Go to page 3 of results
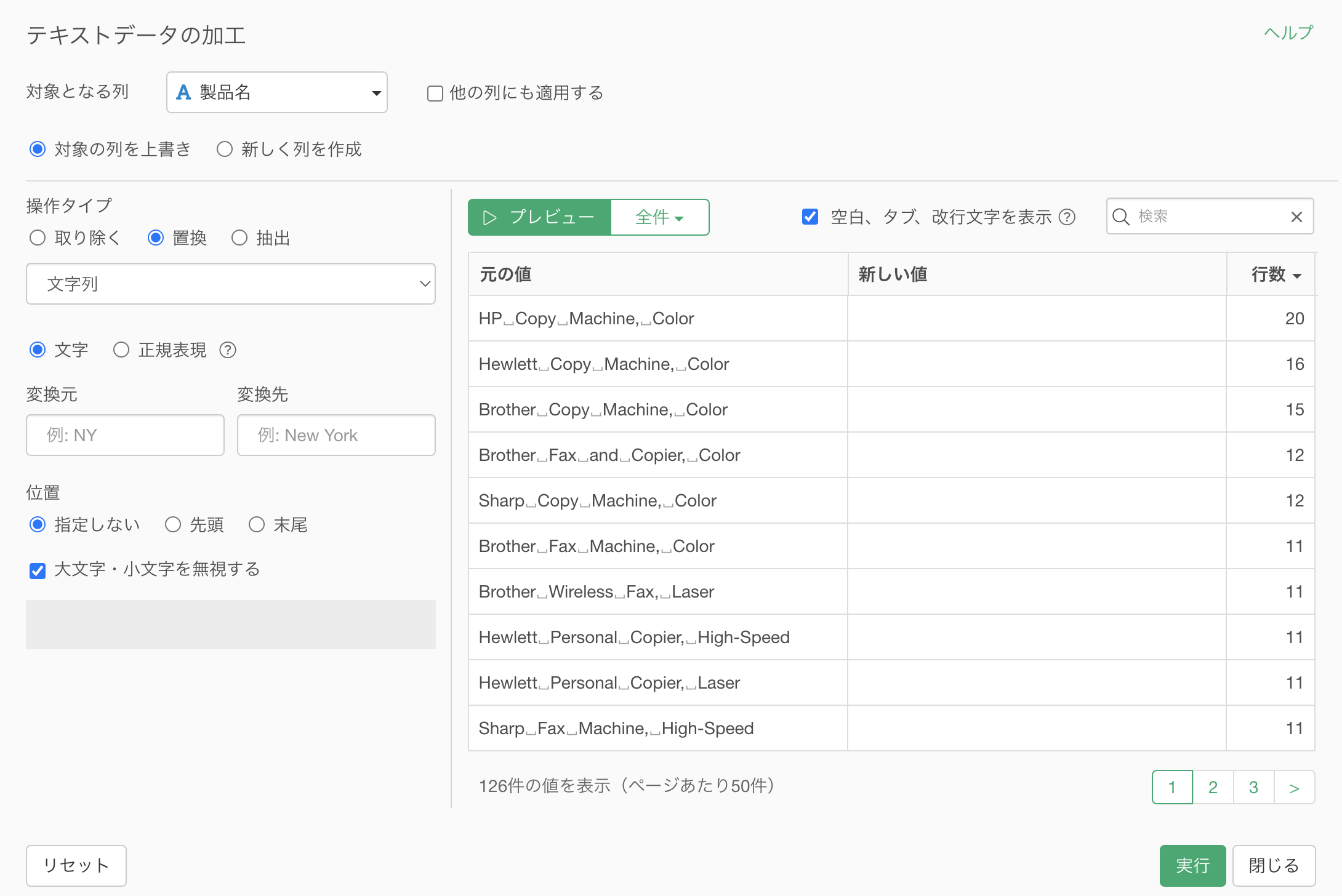 pos(1253,787)
